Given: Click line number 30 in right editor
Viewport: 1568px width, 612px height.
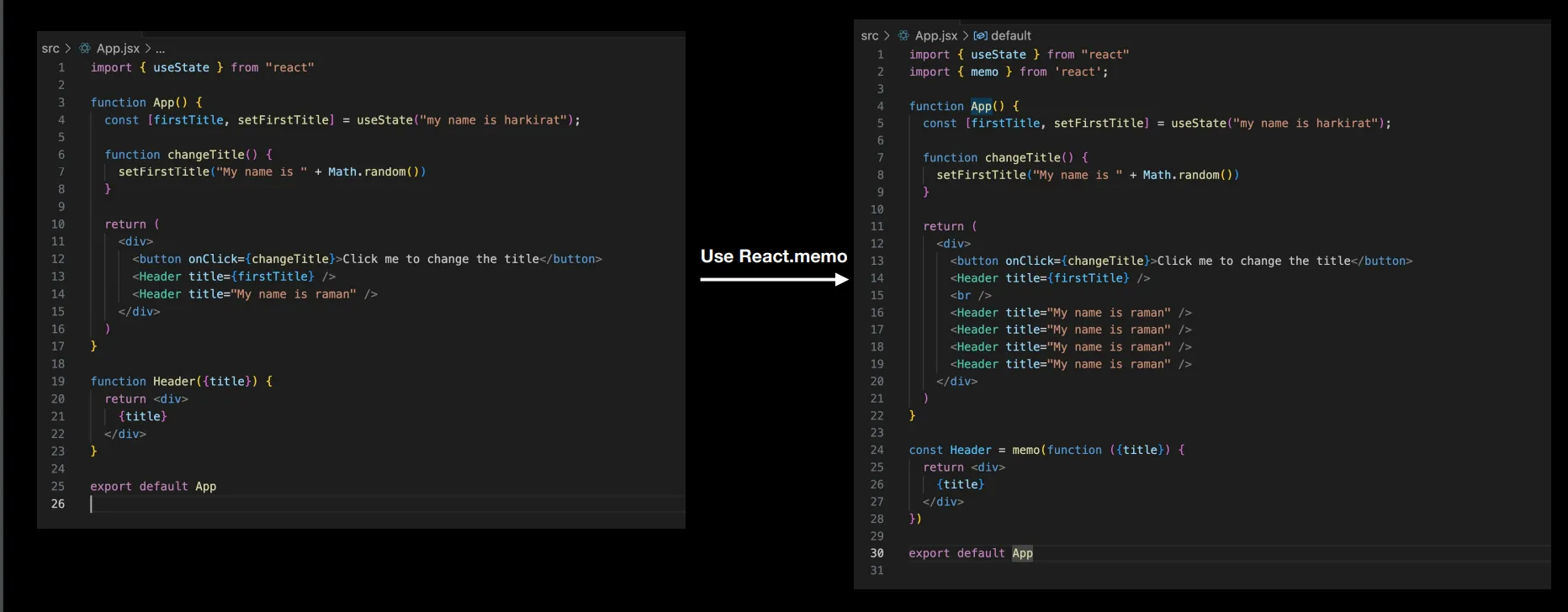Looking at the screenshot, I should tap(877, 553).
